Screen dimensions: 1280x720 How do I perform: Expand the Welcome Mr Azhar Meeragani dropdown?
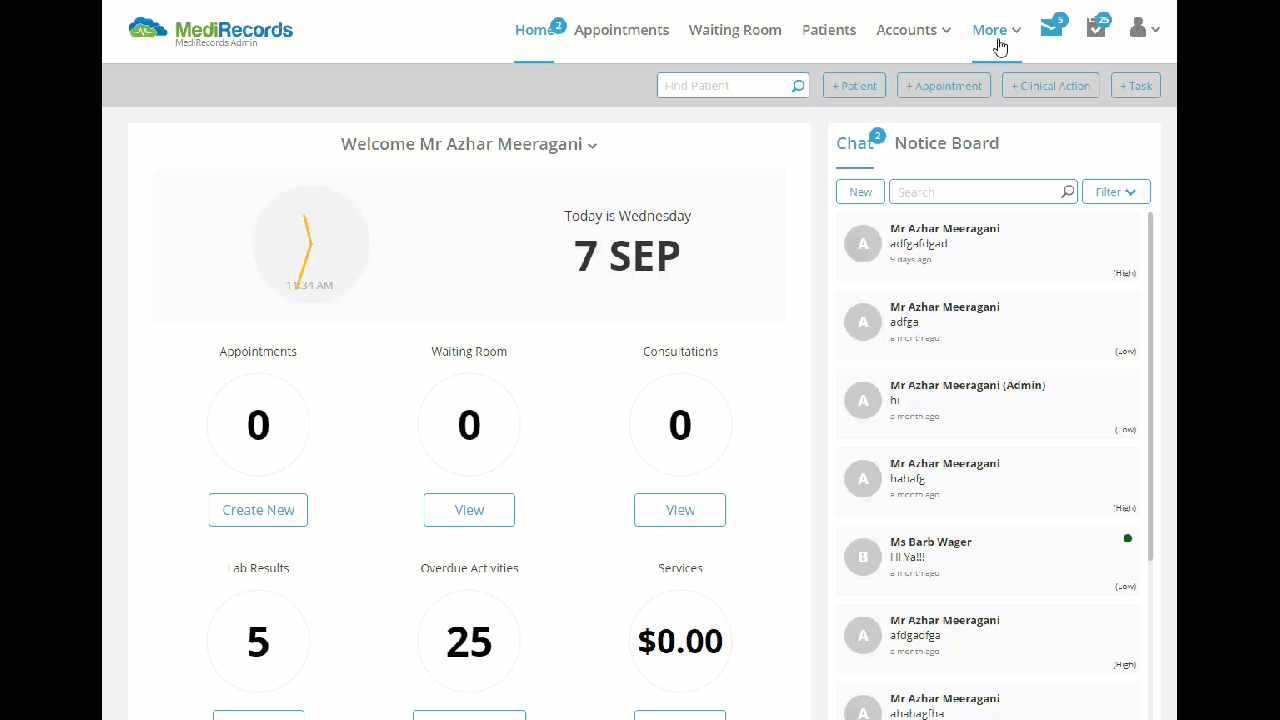pyautogui.click(x=469, y=144)
